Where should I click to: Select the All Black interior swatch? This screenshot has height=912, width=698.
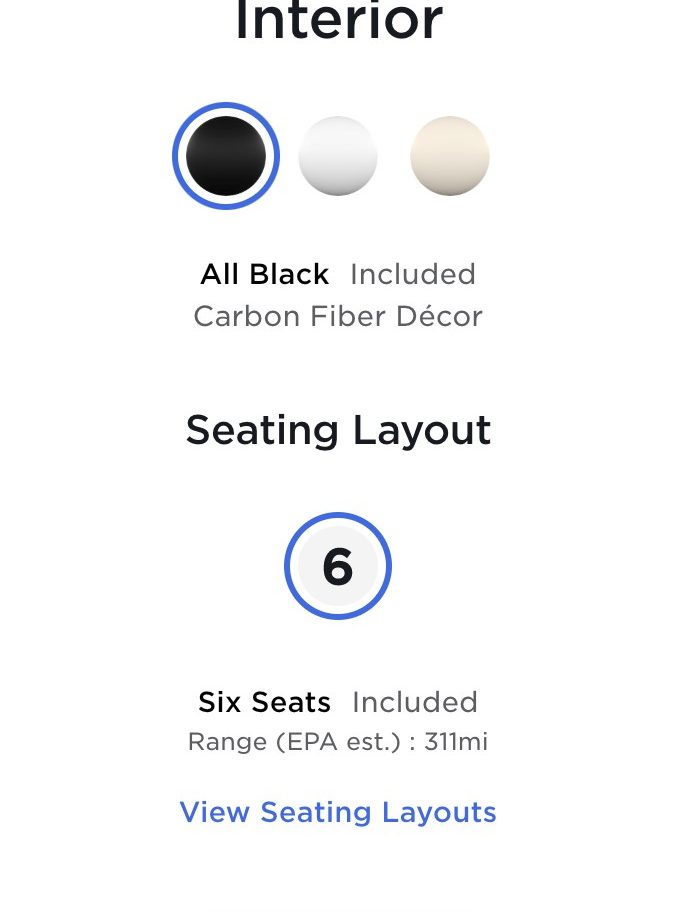tap(226, 156)
